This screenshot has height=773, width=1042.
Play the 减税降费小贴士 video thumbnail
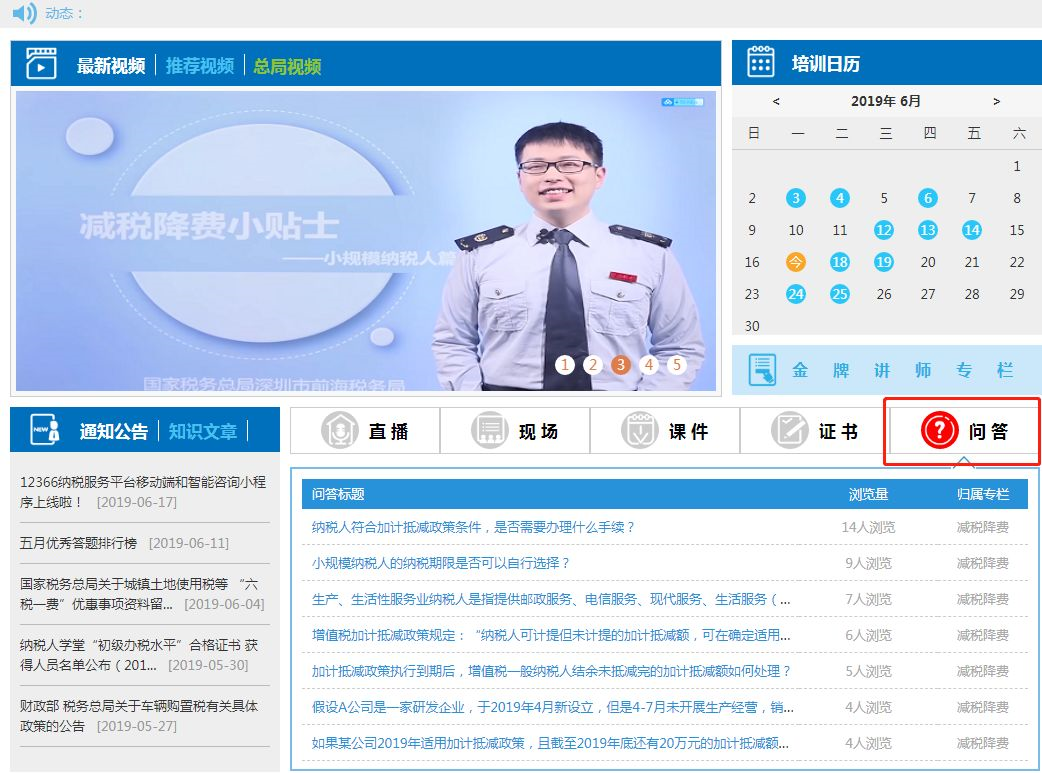point(365,240)
